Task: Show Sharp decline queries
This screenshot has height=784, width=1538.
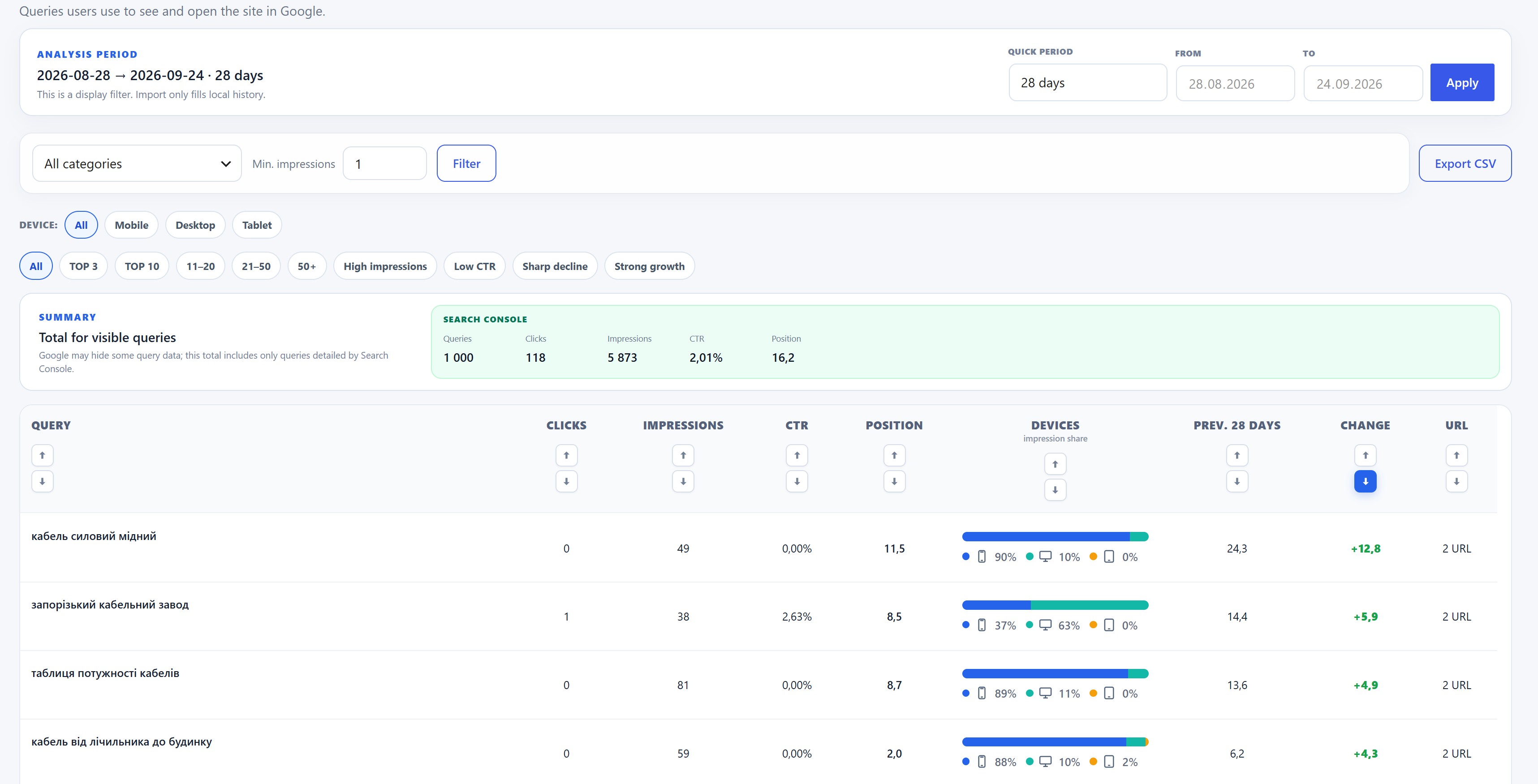Action: 555,266
